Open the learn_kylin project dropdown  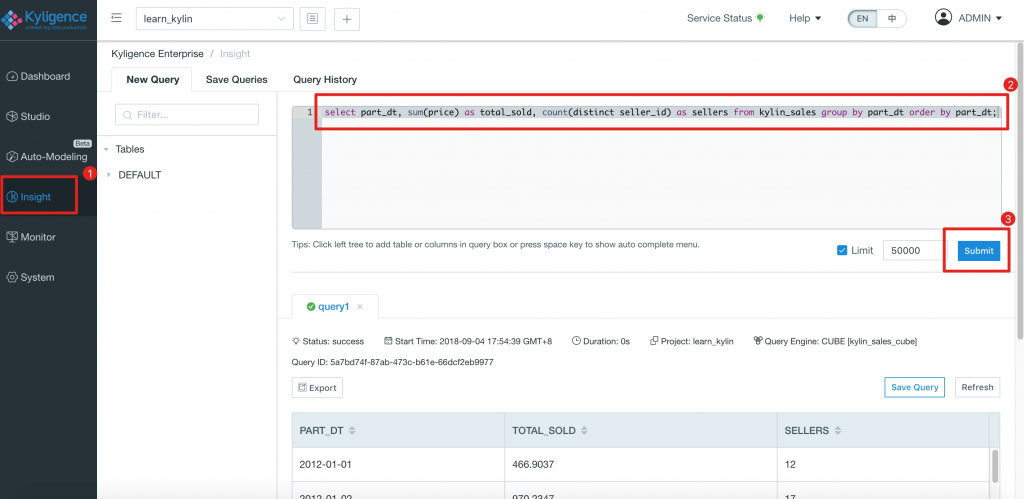click(x=215, y=19)
